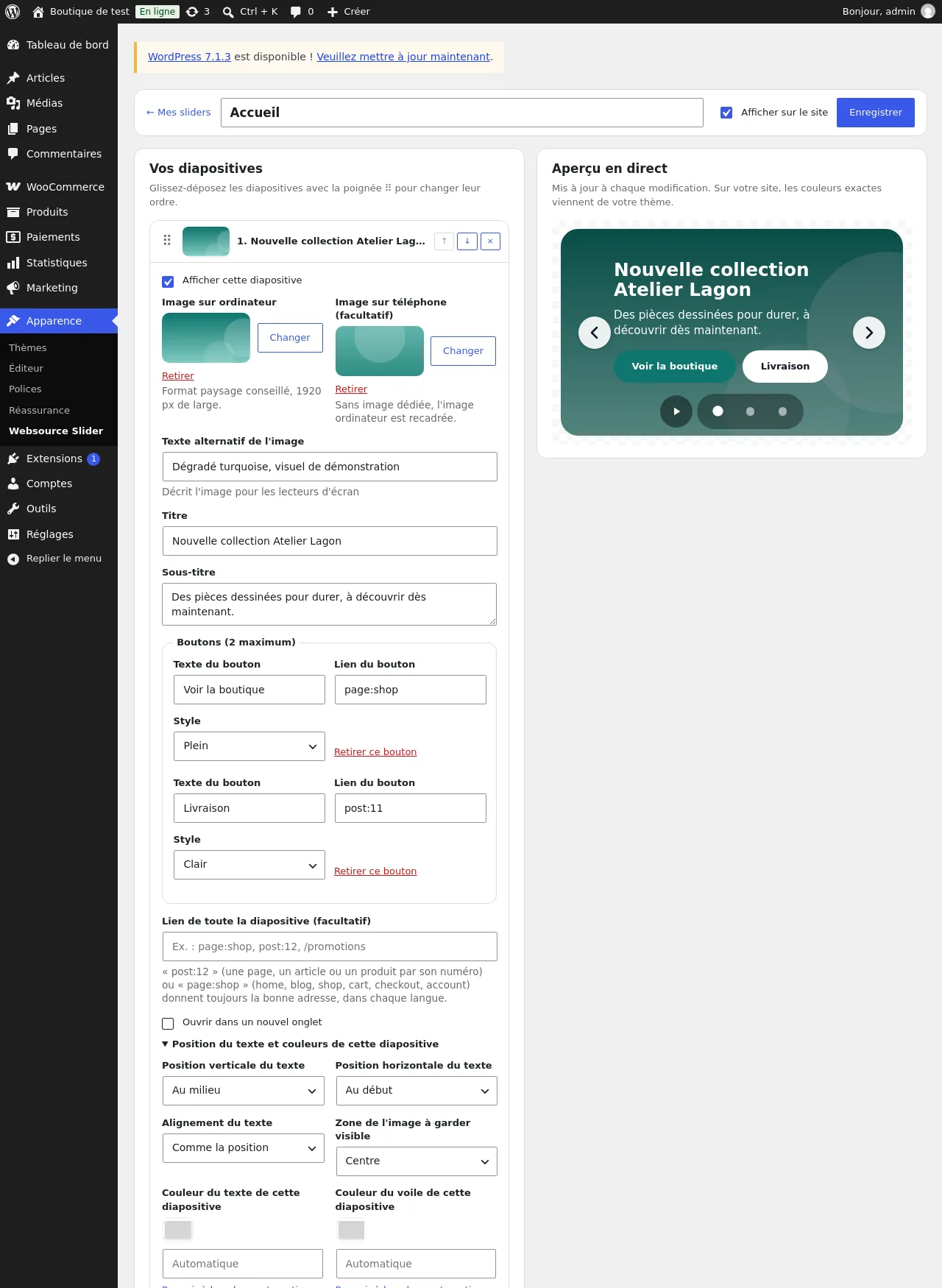Open the Boutique de test home icon
The width and height of the screenshot is (942, 1288).
coord(38,12)
